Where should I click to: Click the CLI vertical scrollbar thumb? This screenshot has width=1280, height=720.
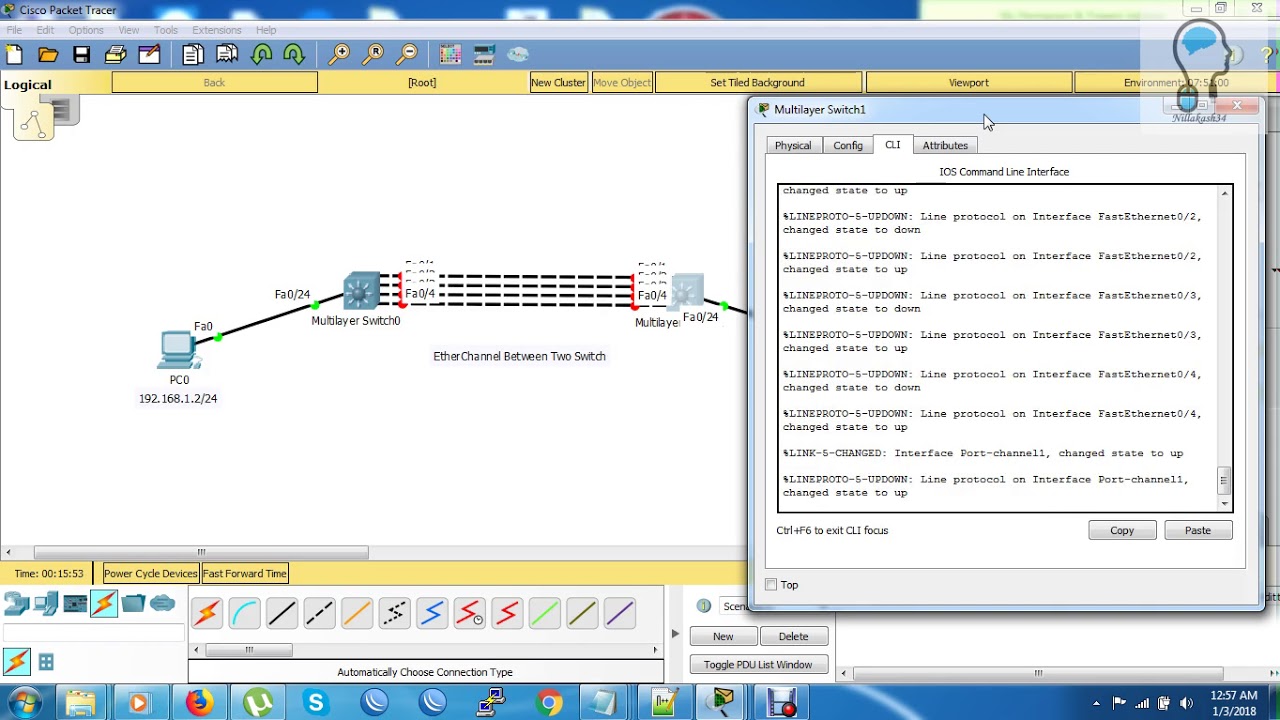(x=1223, y=481)
